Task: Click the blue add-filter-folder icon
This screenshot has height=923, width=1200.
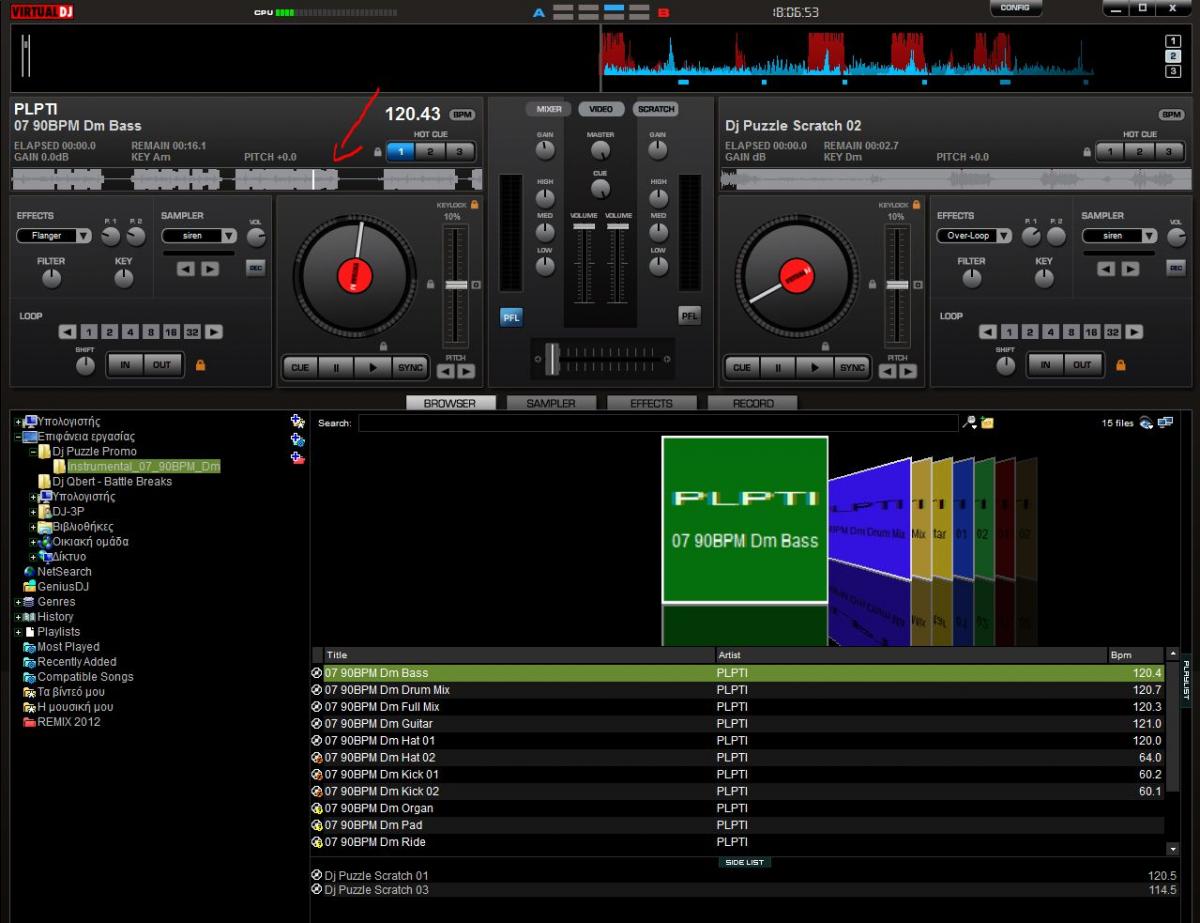Action: click(x=297, y=439)
